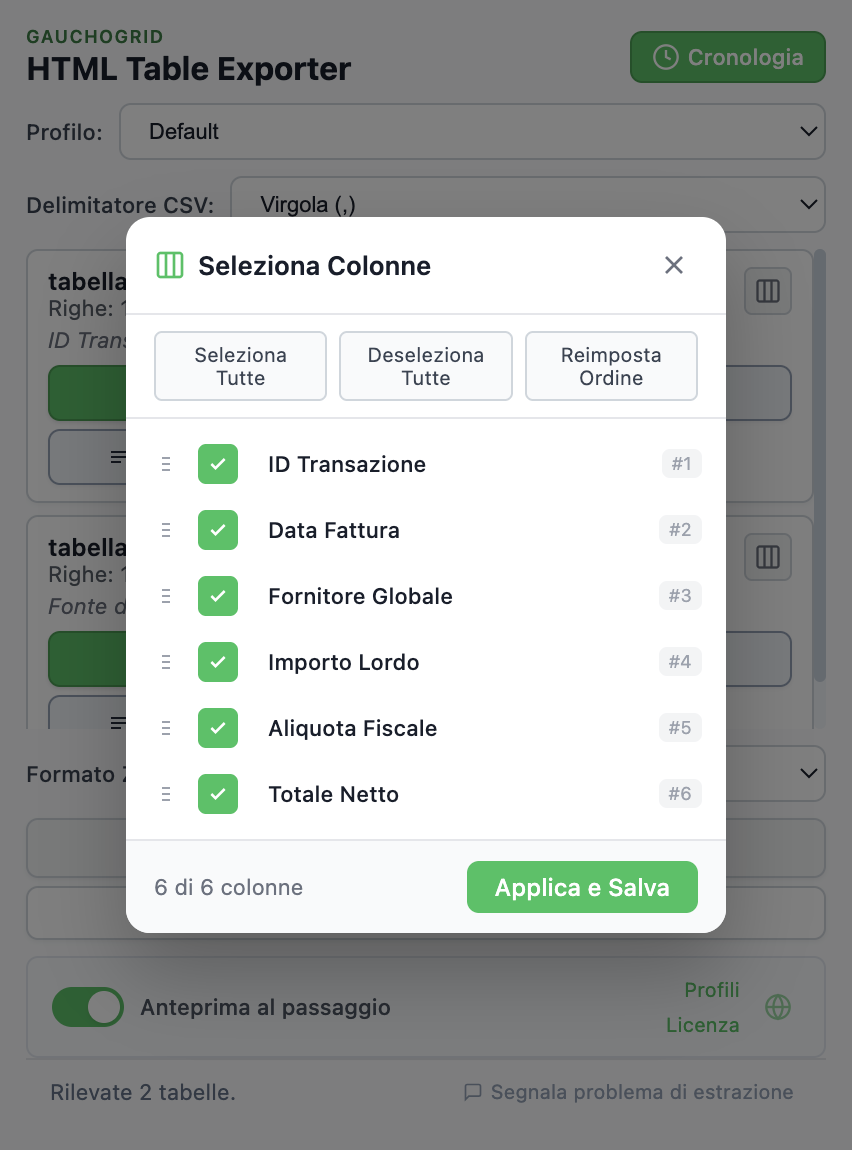Viewport: 852px width, 1150px height.
Task: Click the #3 order badge next to Fornitore Globale
Action: pos(680,596)
